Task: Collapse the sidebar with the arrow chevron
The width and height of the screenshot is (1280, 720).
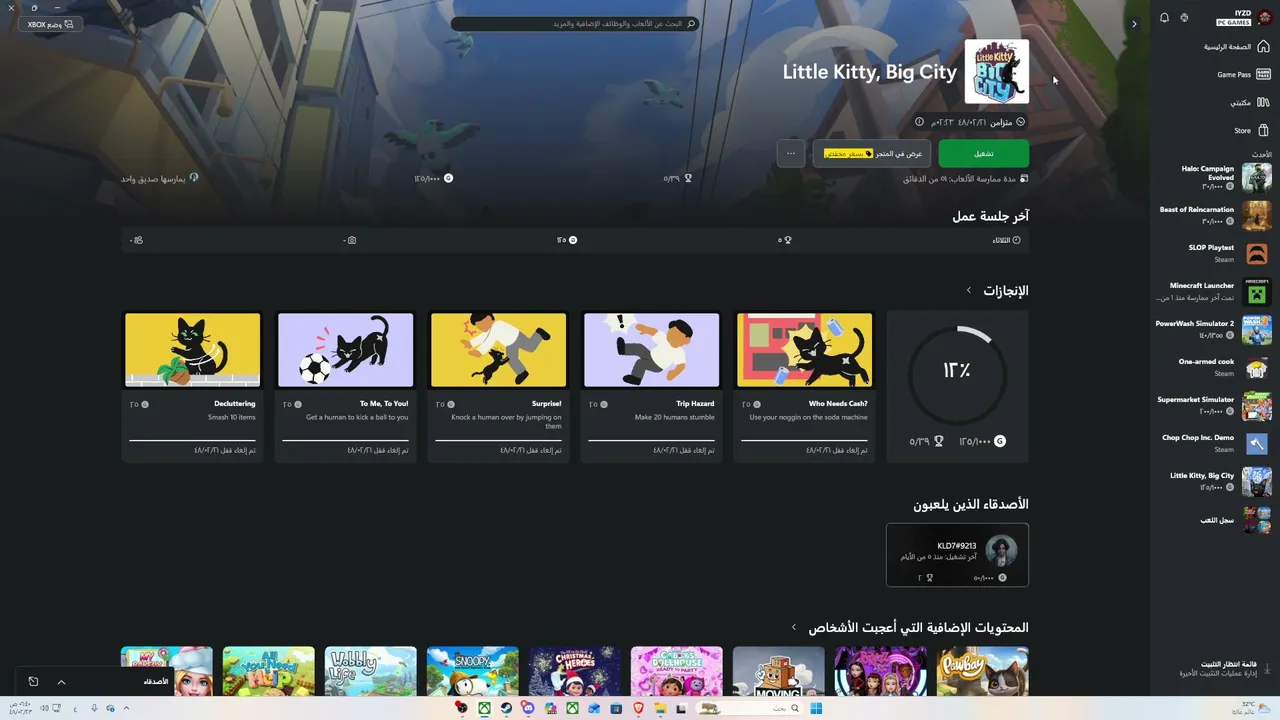Action: (1134, 24)
